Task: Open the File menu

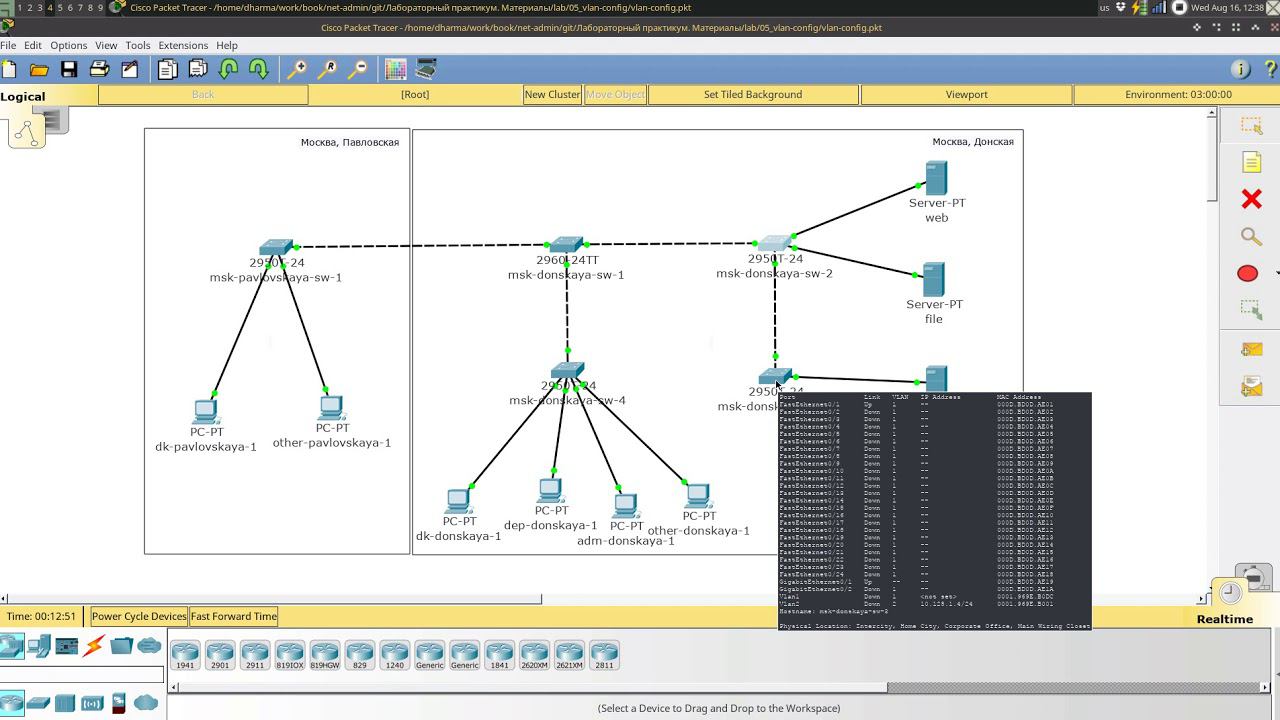Action: (x=8, y=45)
